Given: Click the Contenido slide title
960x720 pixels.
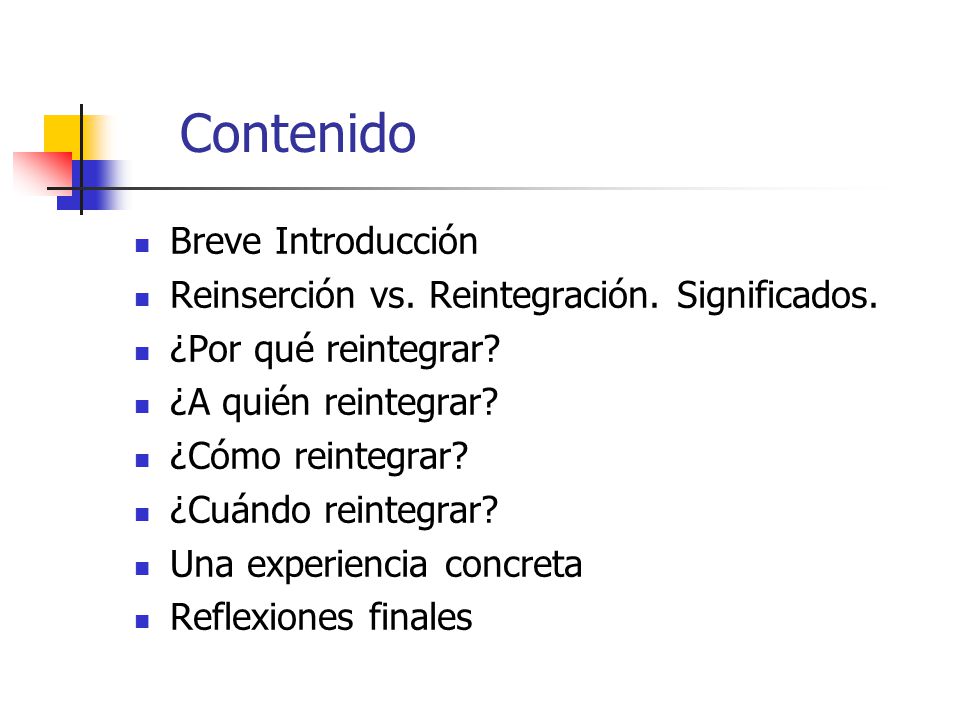Looking at the screenshot, I should pos(298,133).
